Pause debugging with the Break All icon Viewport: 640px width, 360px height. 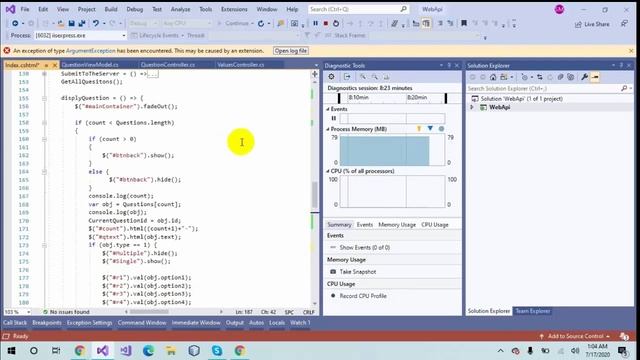315,24
